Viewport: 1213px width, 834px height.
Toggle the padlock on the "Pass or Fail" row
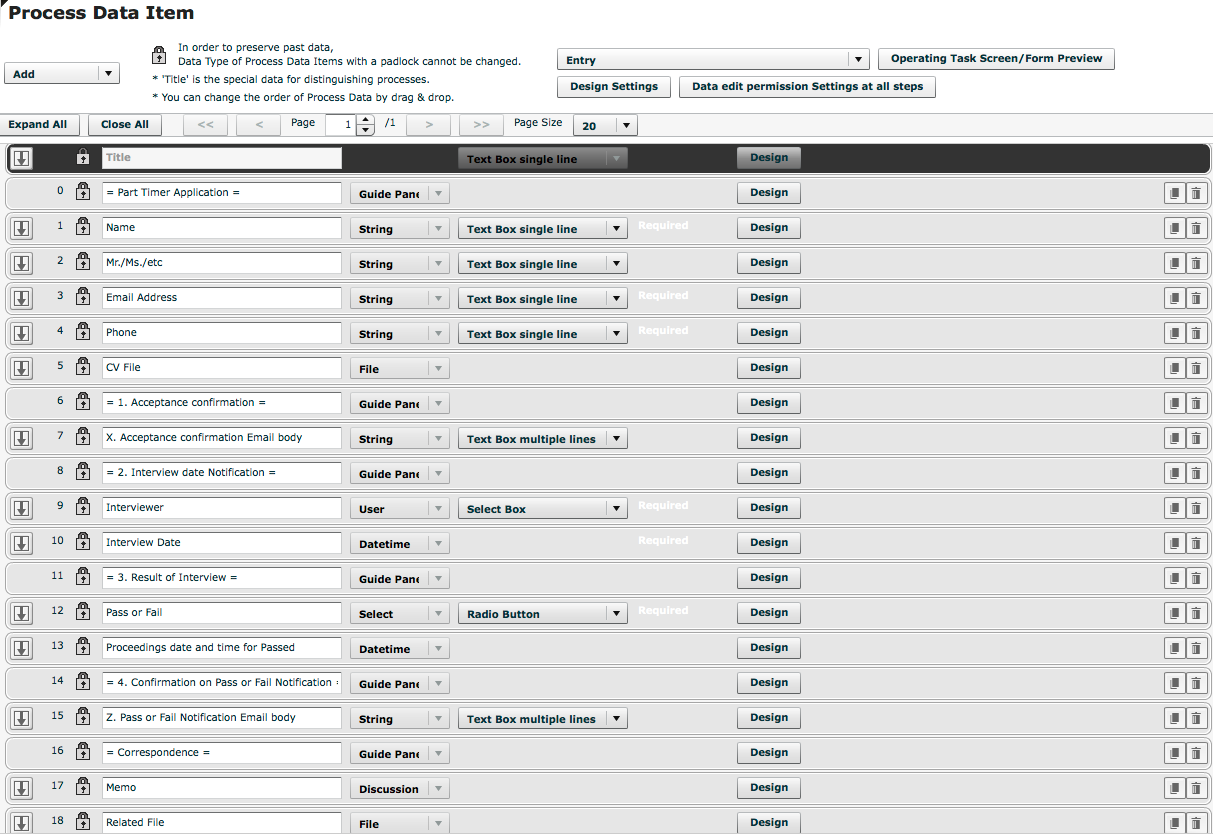(83, 611)
